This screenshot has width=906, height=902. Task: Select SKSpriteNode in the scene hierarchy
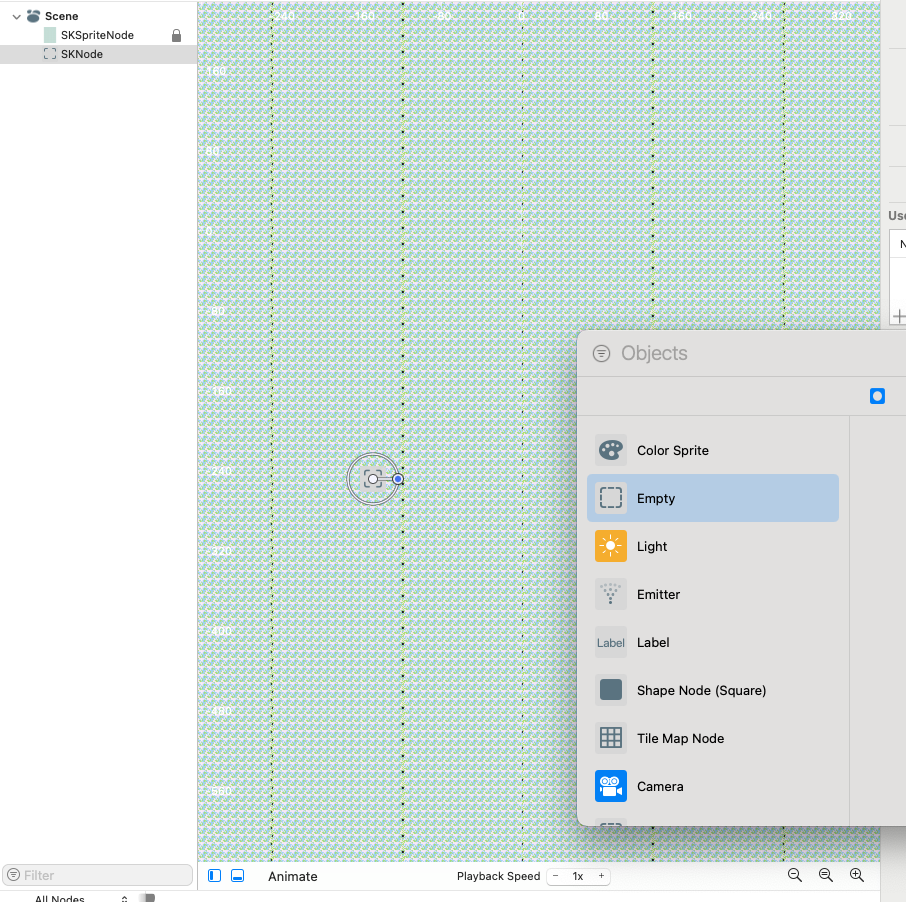click(96, 35)
